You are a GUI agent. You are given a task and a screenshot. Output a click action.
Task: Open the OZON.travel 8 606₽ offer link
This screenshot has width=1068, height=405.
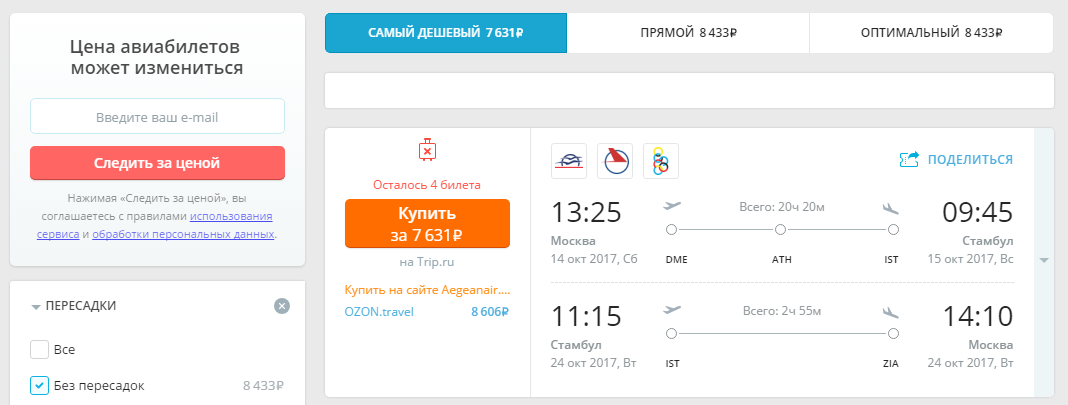tap(427, 312)
